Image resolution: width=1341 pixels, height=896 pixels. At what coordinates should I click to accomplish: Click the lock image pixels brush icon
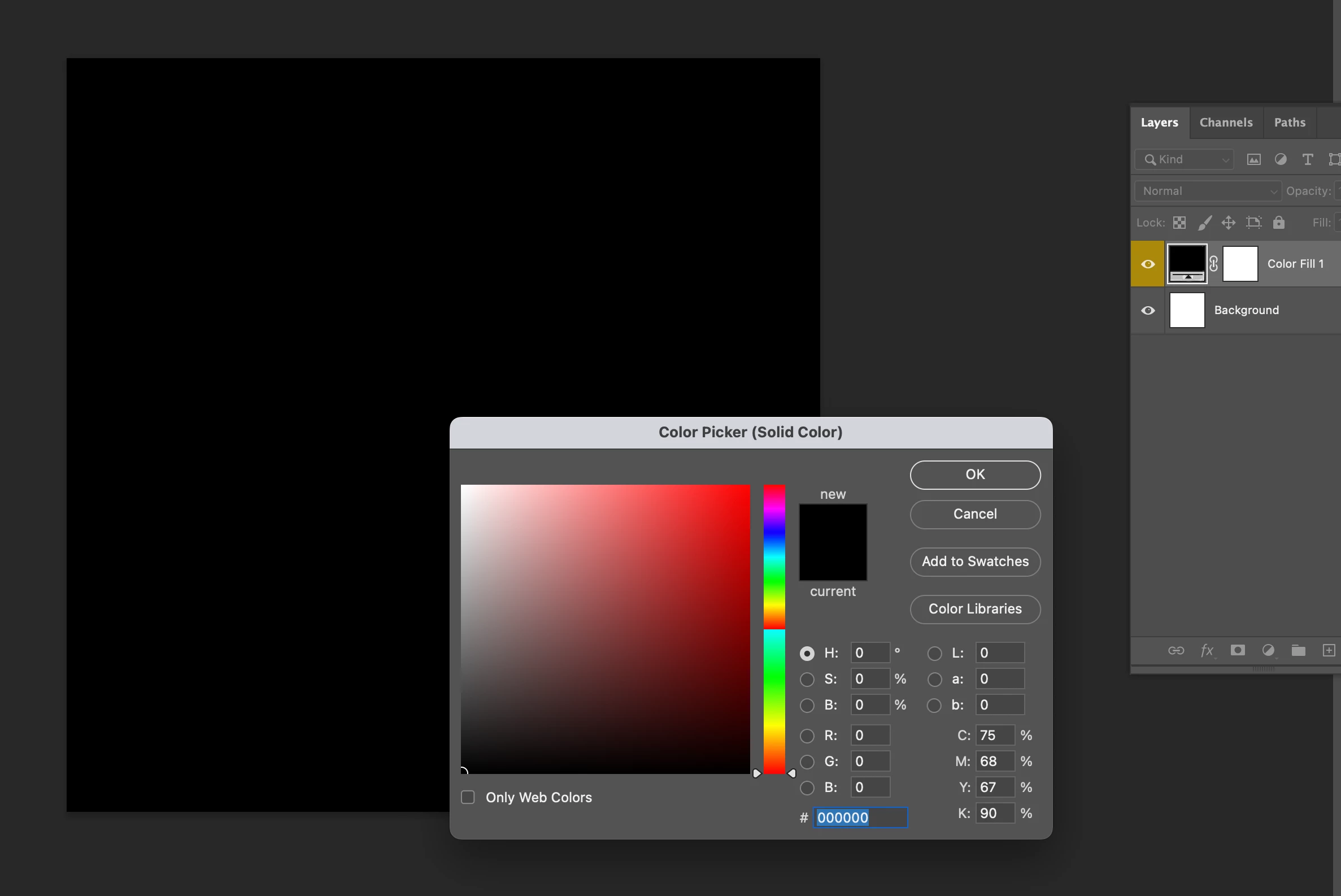[x=1204, y=222]
